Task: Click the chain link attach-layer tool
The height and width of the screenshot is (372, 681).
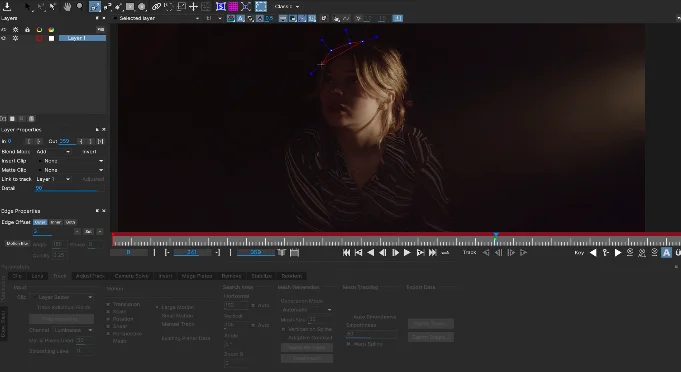Action: point(156,7)
